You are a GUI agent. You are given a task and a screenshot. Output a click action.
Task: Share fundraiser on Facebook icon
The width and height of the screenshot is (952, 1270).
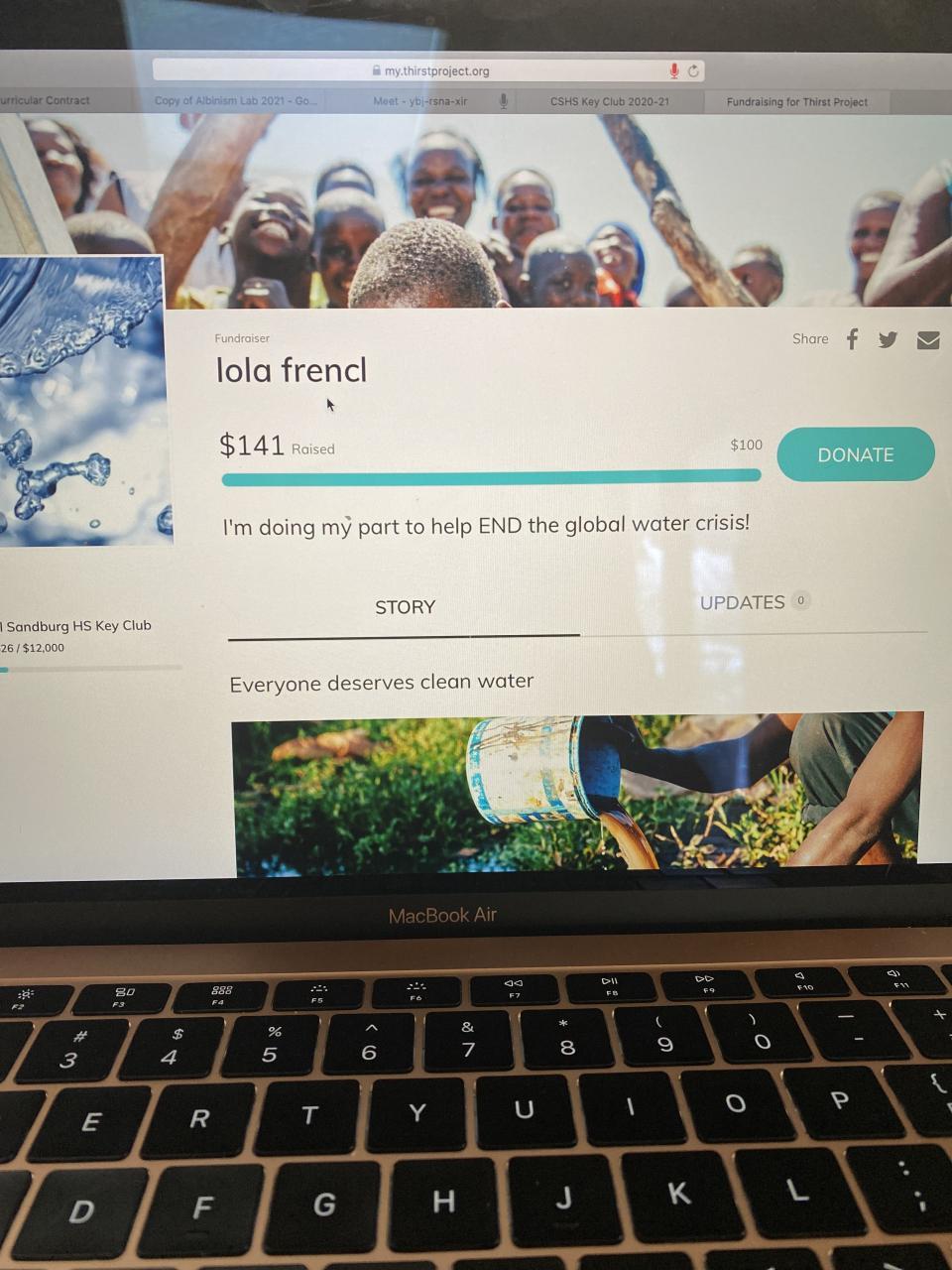click(x=852, y=339)
